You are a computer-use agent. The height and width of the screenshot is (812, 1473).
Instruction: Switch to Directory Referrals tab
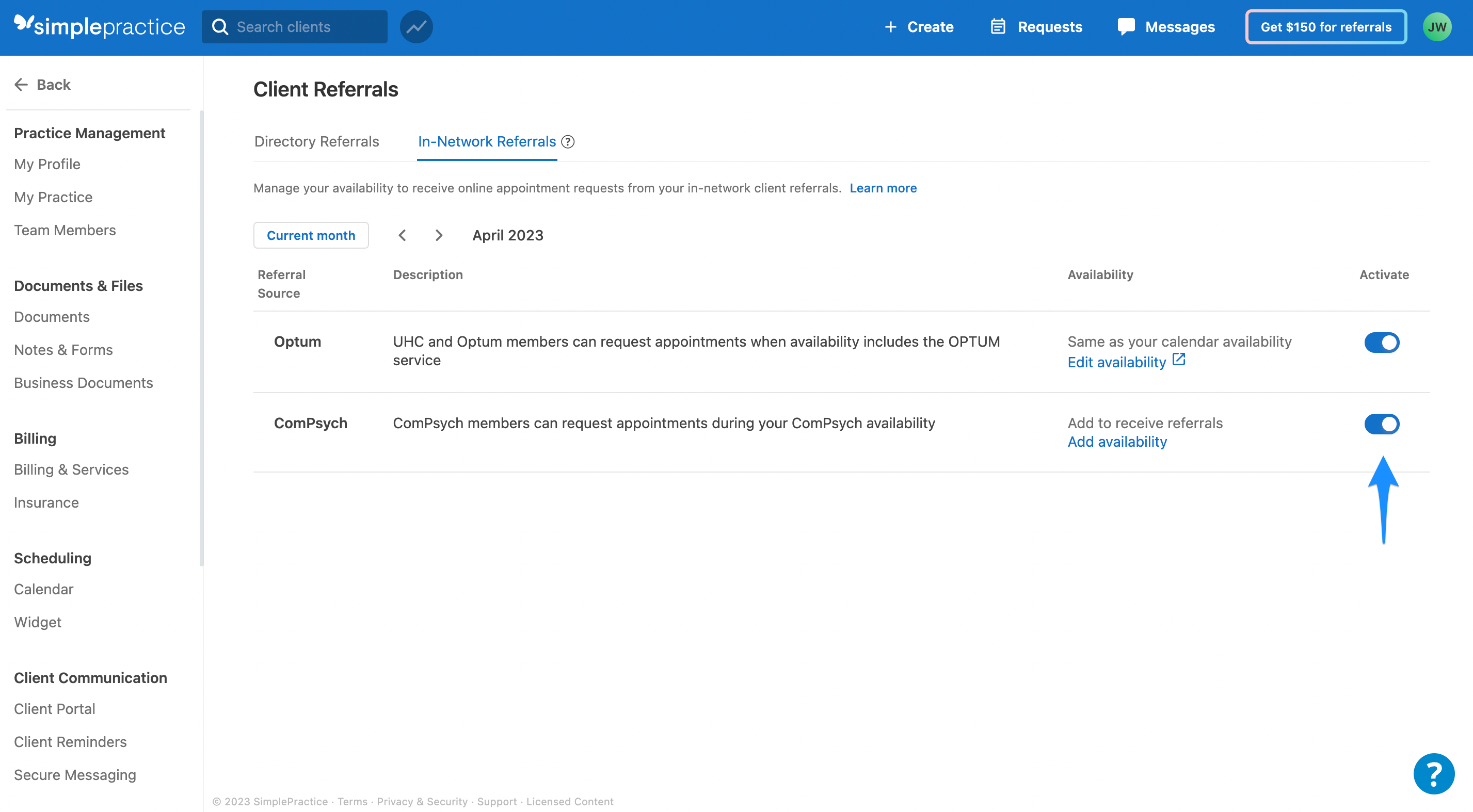click(x=316, y=142)
